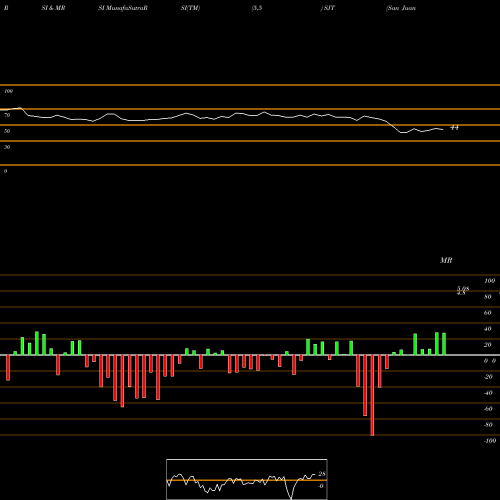This screenshot has height=500, width=500.
Task: Click the 'SI MunafaSutraR' header text
Action: coord(123,8)
